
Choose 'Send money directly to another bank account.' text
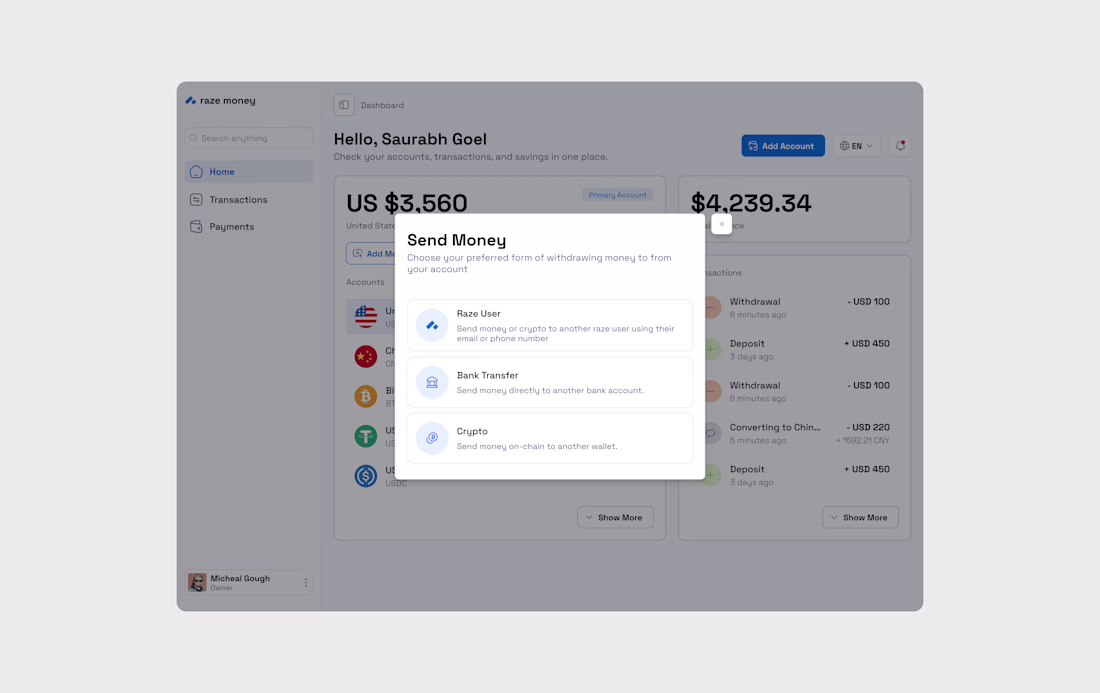(x=550, y=391)
